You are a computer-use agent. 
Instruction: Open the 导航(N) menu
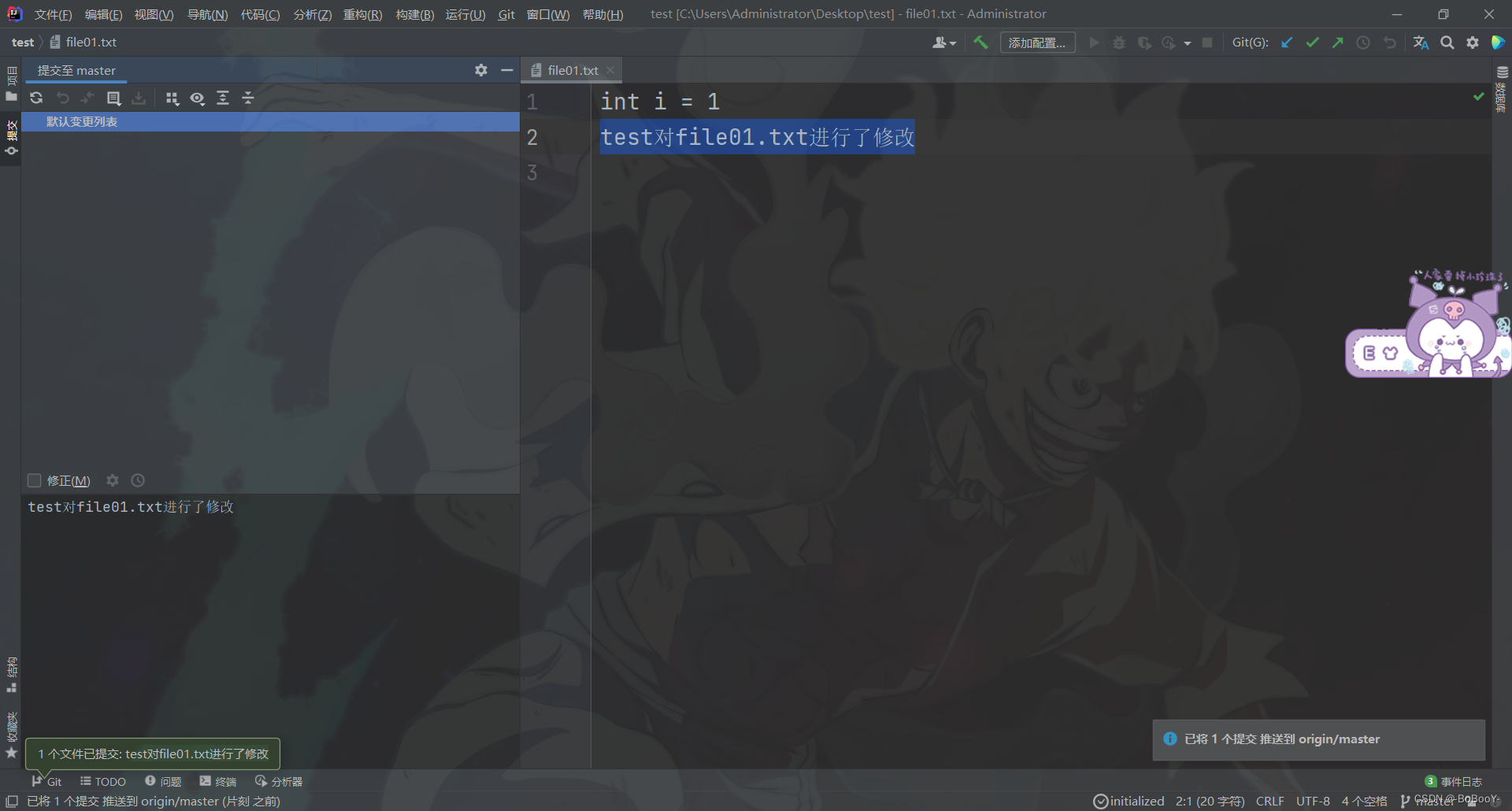tap(207, 14)
